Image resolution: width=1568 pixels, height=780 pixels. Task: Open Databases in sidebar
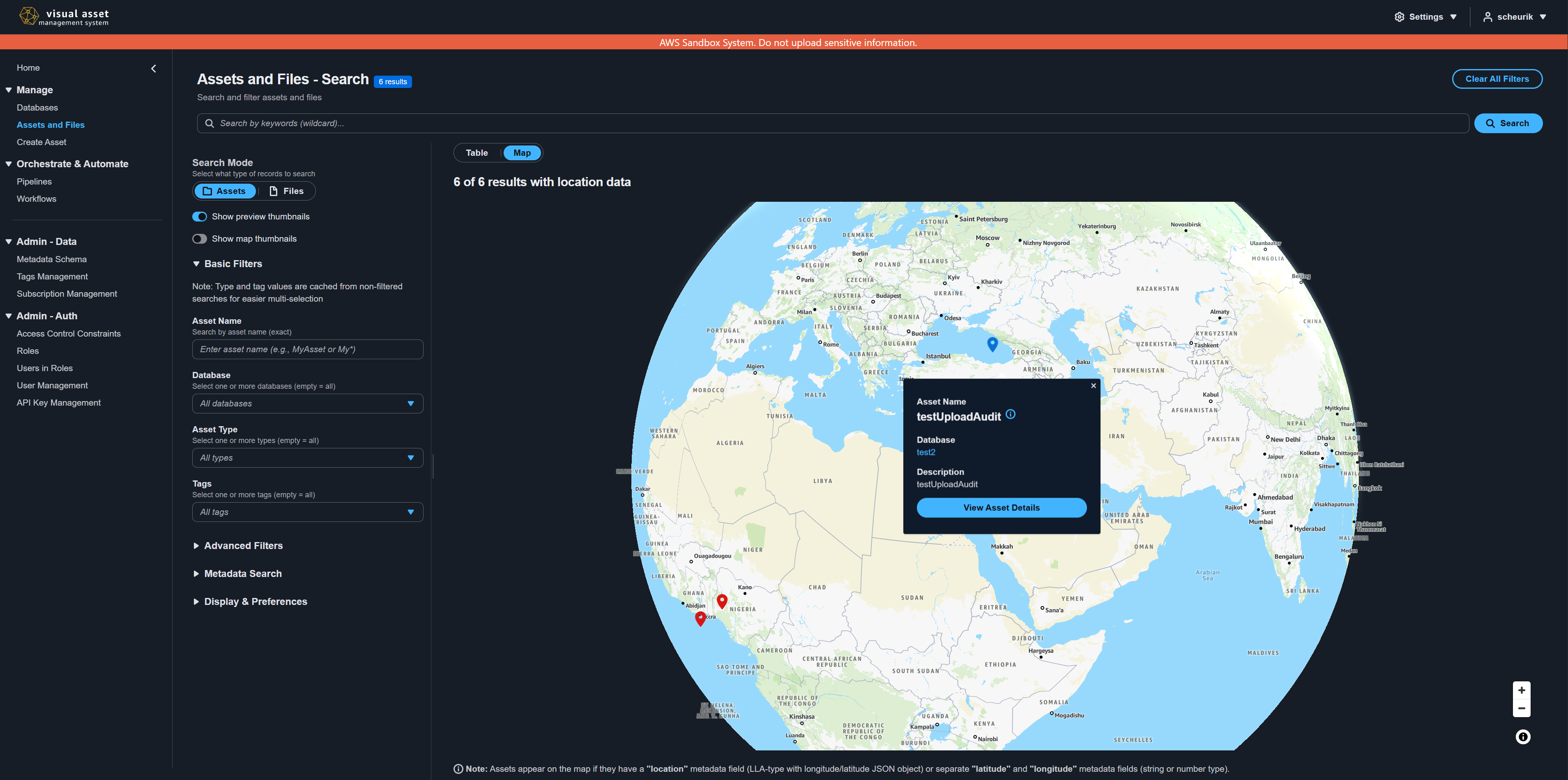[x=37, y=108]
